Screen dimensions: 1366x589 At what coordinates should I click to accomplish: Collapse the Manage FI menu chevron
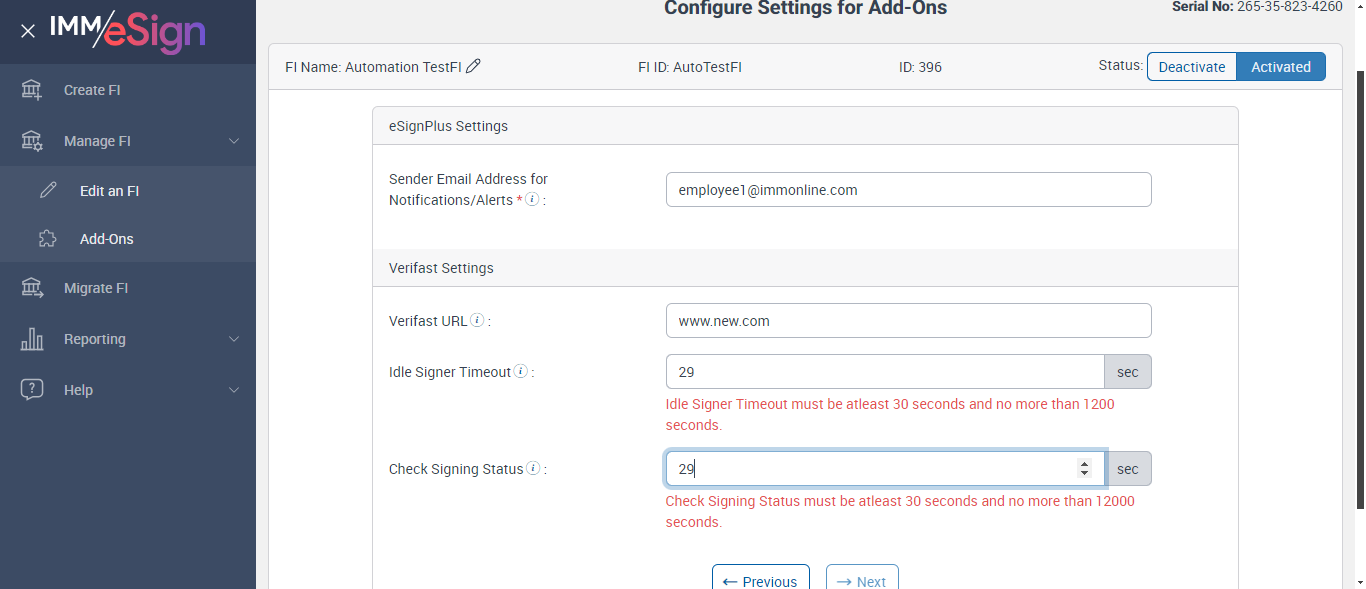click(x=234, y=141)
